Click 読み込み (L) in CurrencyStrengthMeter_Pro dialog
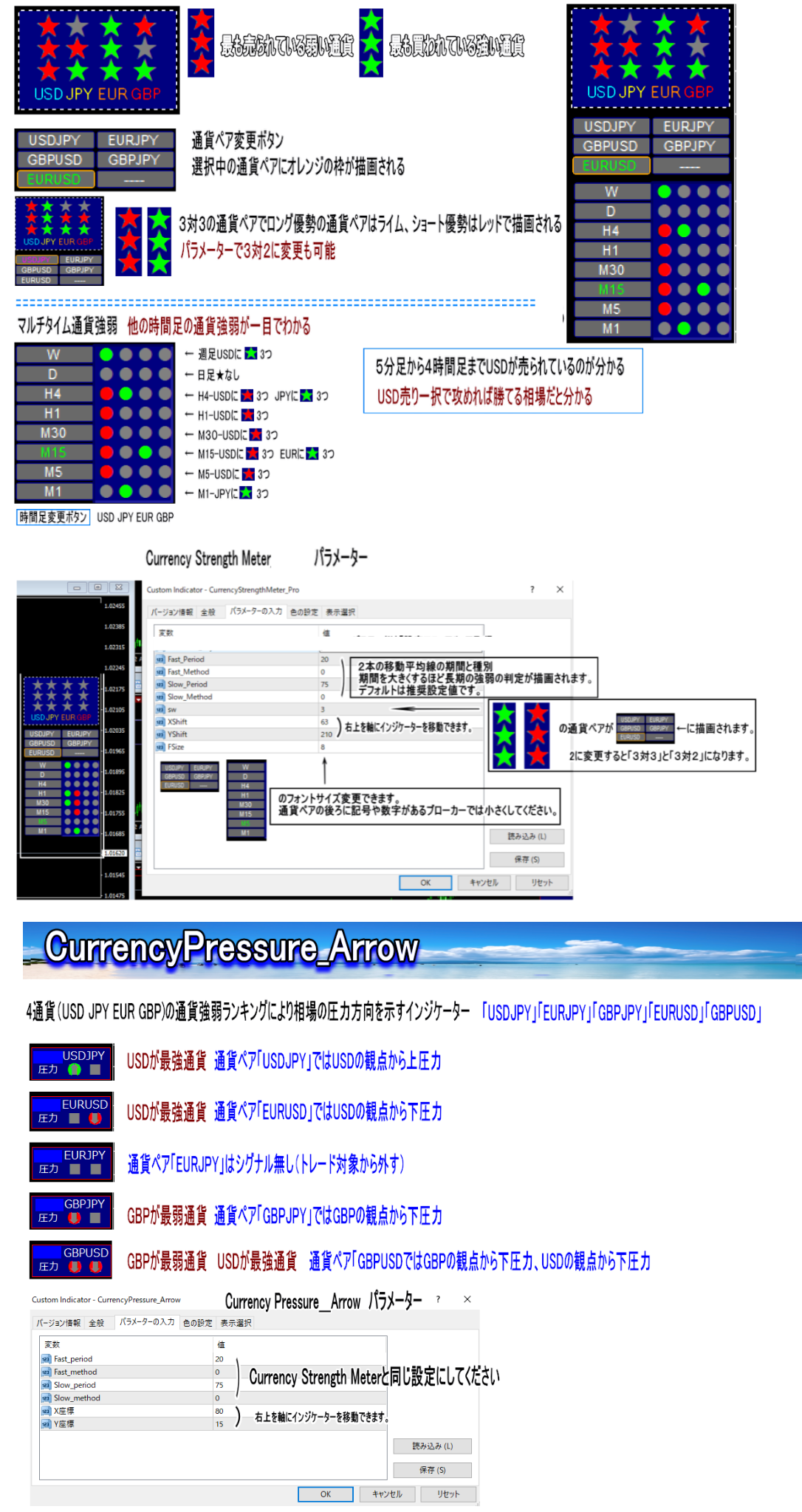802x1512 pixels. (x=527, y=836)
